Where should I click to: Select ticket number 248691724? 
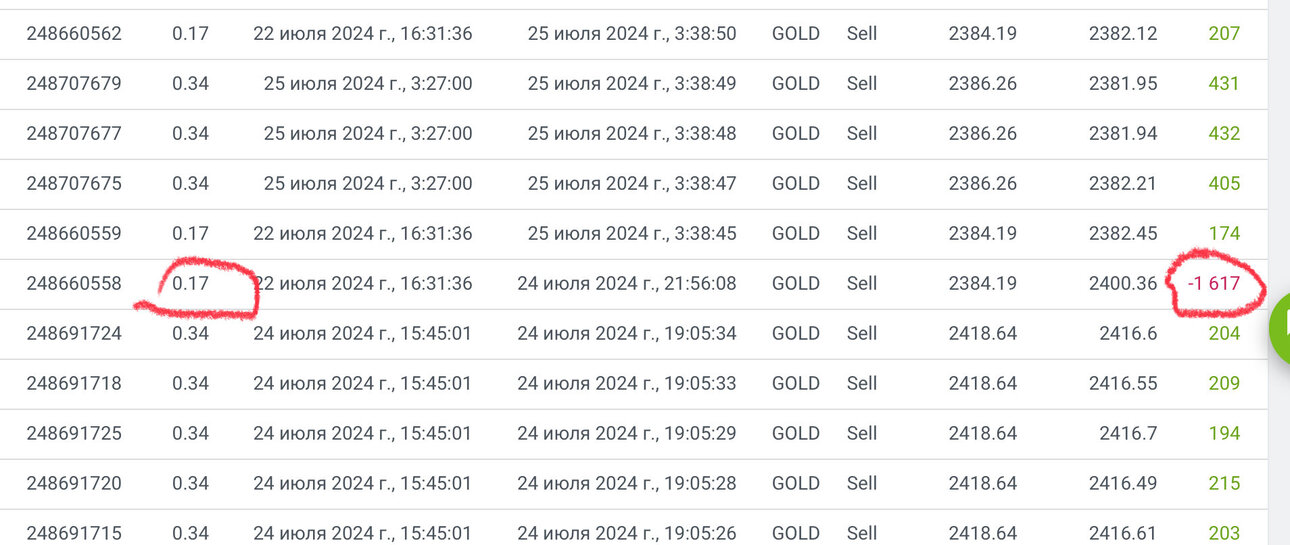tap(74, 333)
